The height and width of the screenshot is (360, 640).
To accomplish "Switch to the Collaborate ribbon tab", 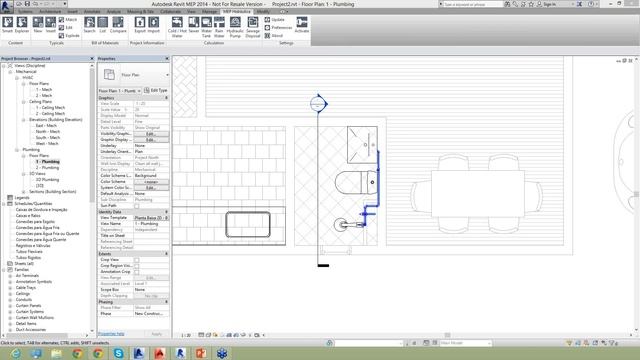I will click(x=171, y=11).
